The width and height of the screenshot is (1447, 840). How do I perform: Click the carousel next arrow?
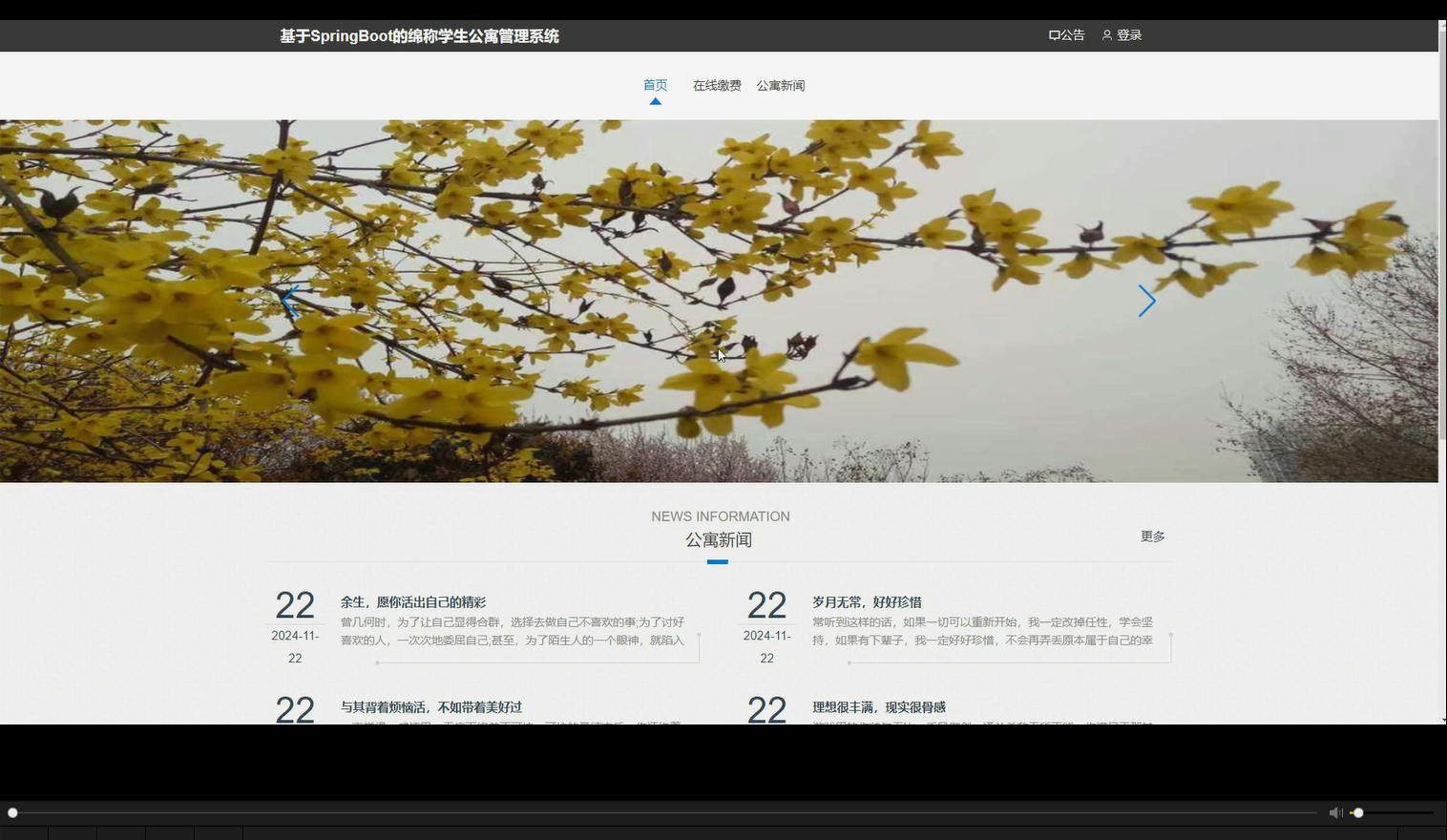point(1146,301)
